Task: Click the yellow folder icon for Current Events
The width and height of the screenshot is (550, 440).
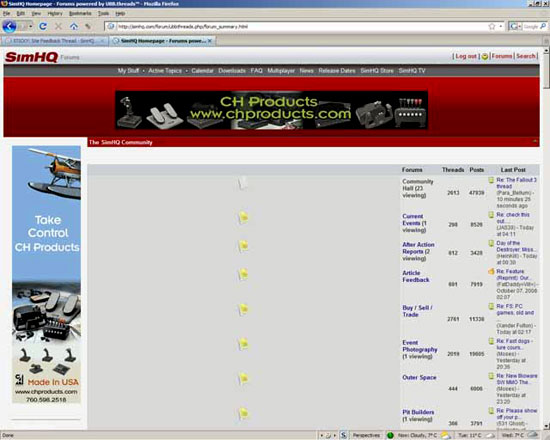Action: click(243, 218)
